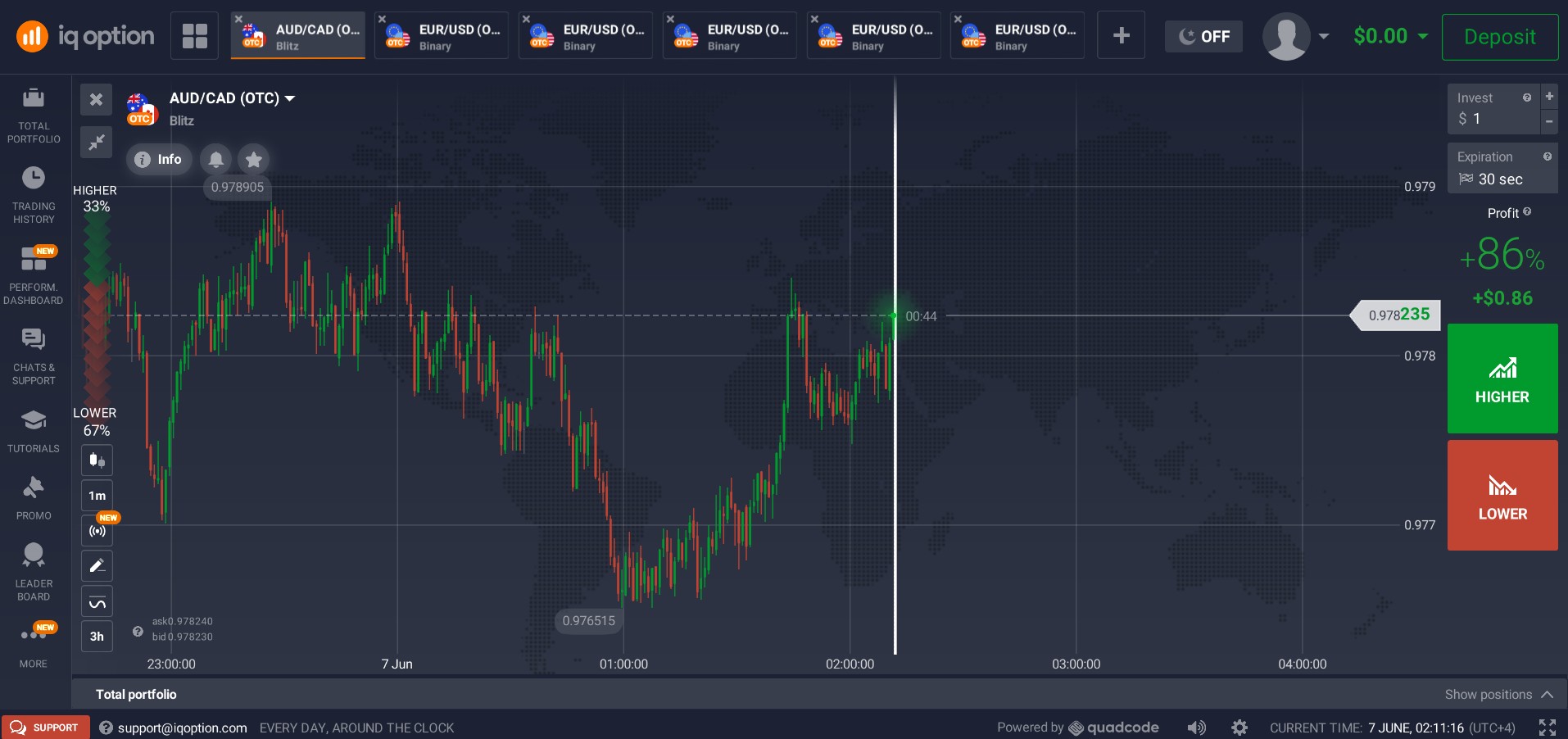1568x739 pixels.
Task: Open Chats & Support from sidebar
Action: click(34, 356)
